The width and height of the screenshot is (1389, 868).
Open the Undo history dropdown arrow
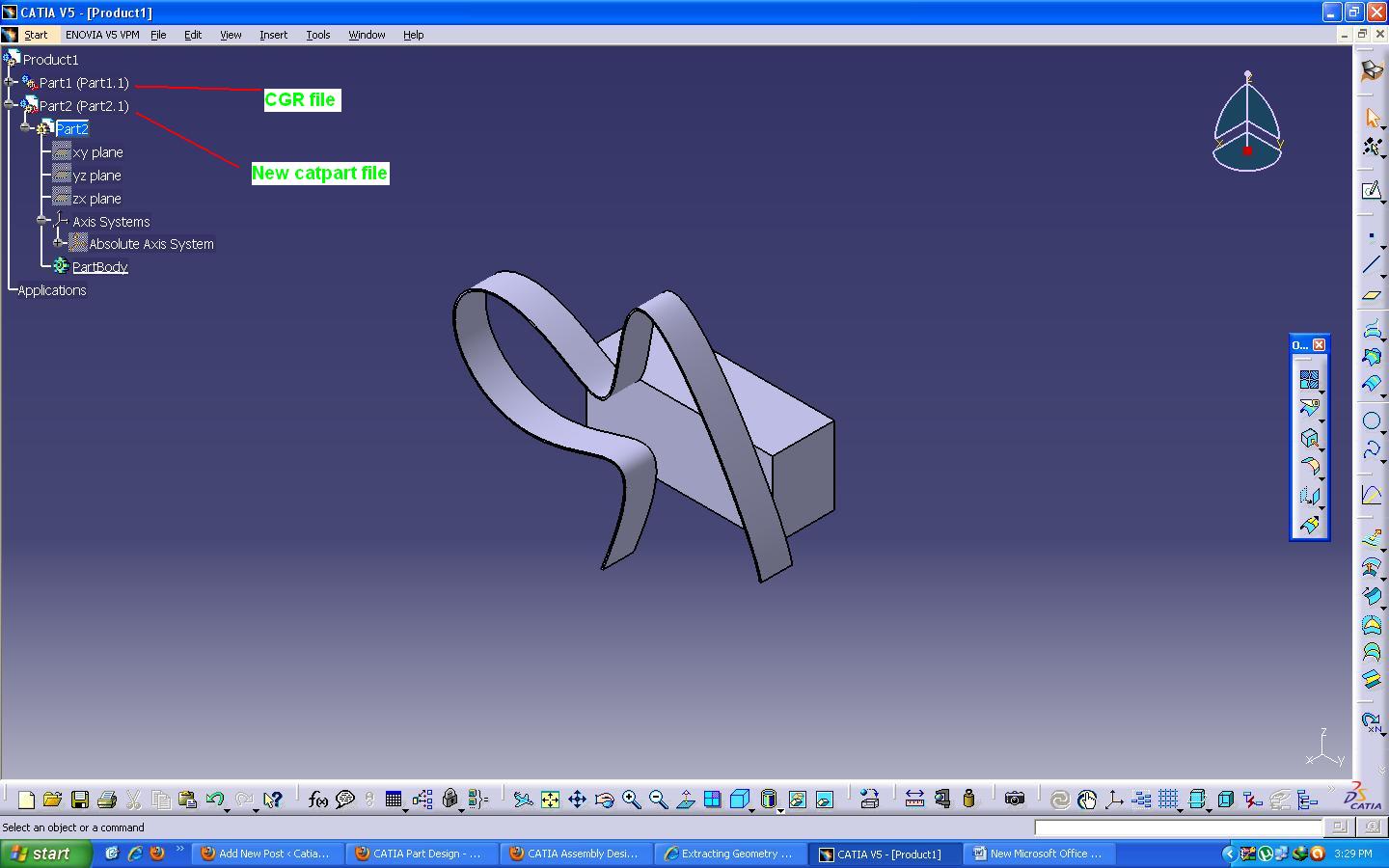[x=228, y=810]
